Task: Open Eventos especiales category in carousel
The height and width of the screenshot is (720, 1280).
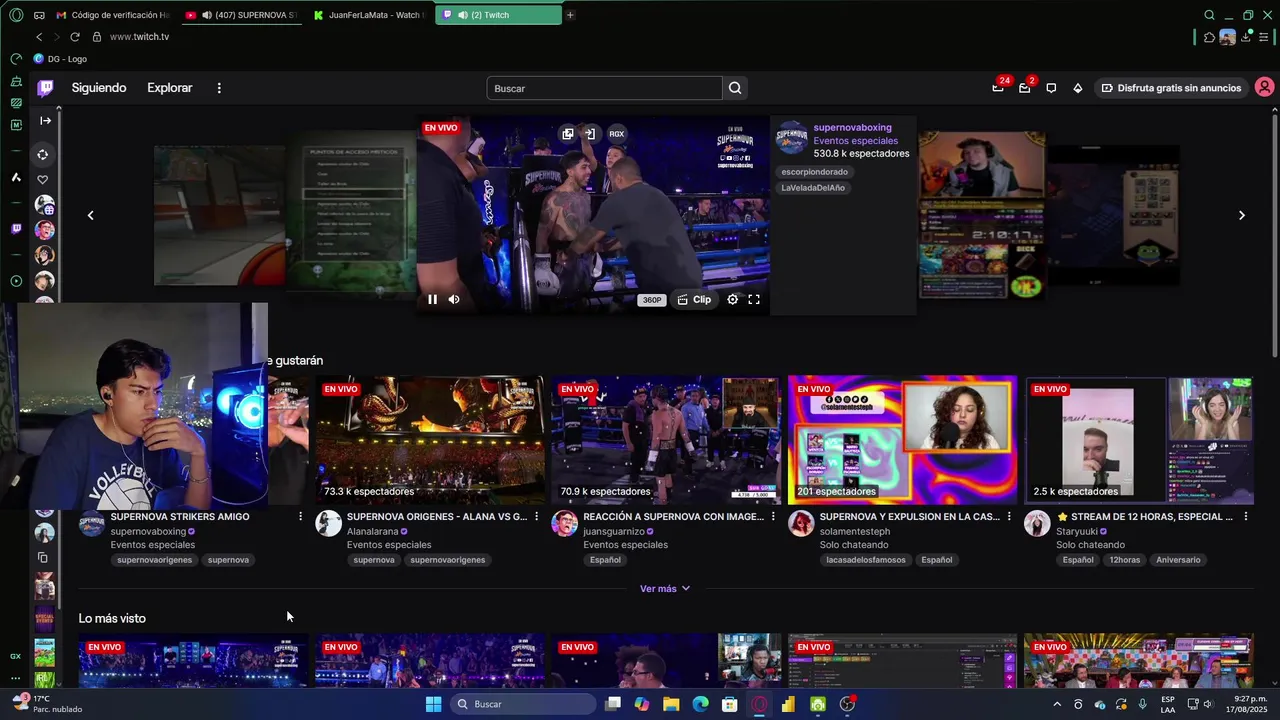Action: [x=855, y=141]
